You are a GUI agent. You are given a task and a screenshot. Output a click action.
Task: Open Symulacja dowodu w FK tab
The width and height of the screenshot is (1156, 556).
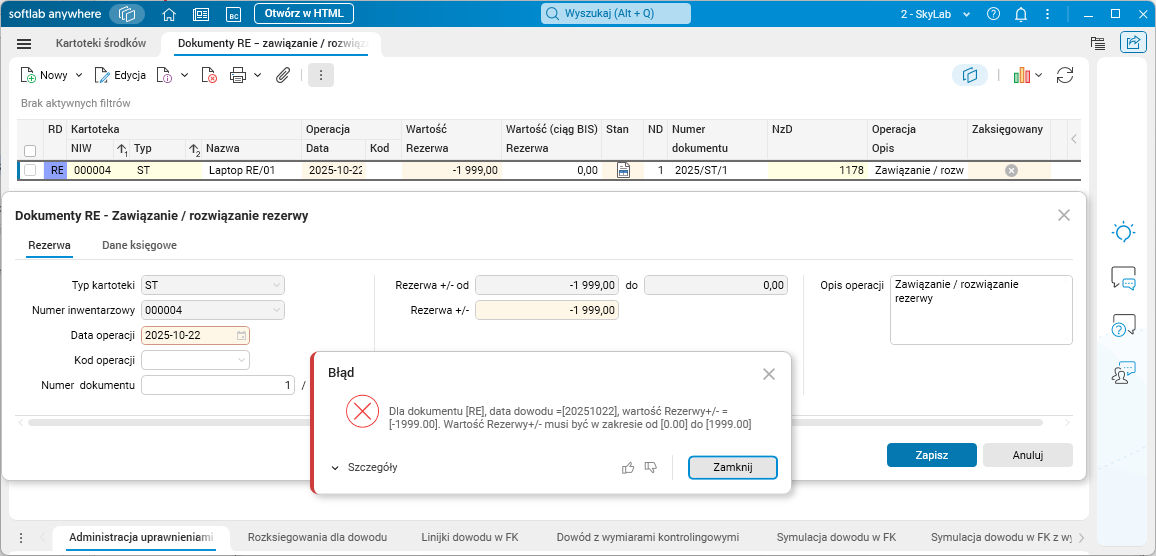[x=836, y=537]
